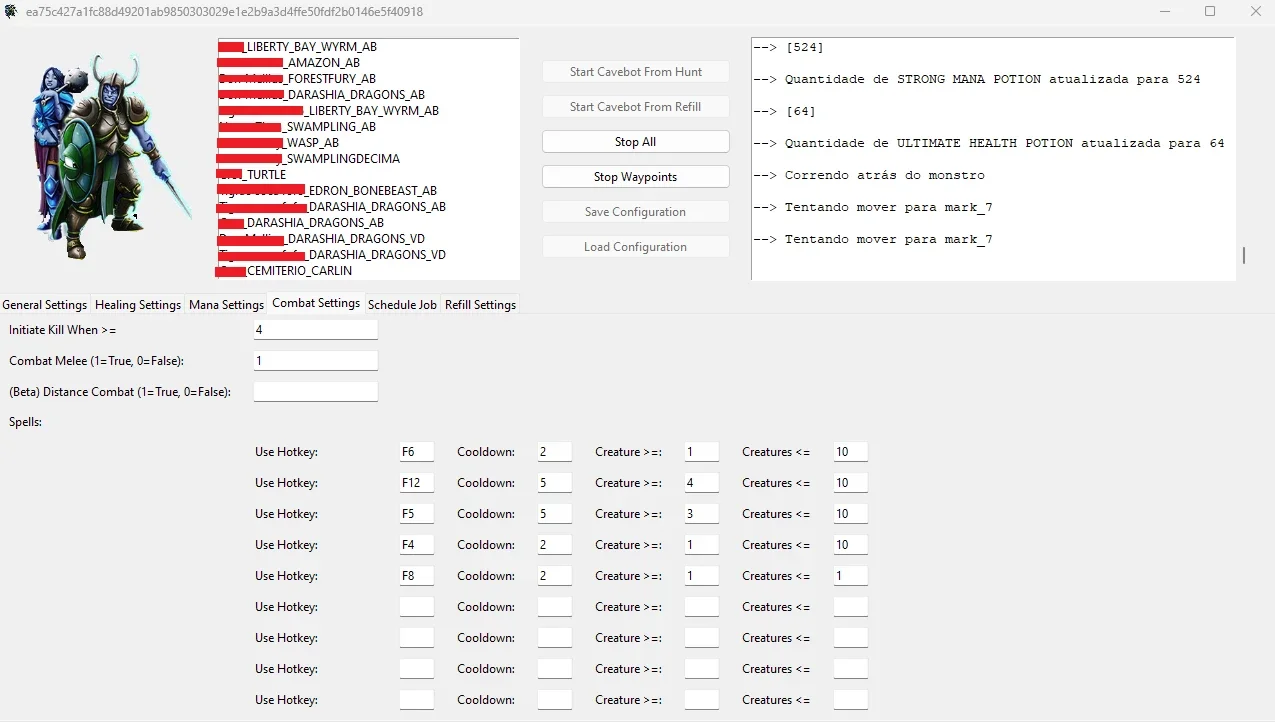The width and height of the screenshot is (1275, 722).
Task: Click the Stop Waypoints button
Action: pos(635,177)
